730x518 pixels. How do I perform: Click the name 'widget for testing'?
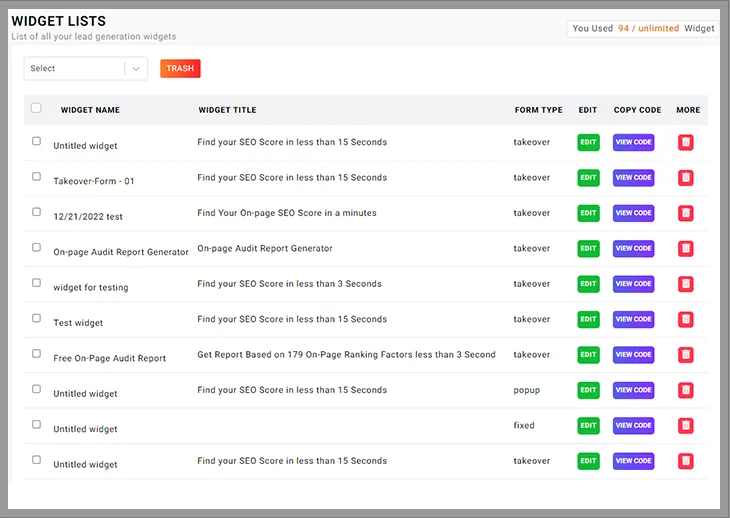click(91, 287)
